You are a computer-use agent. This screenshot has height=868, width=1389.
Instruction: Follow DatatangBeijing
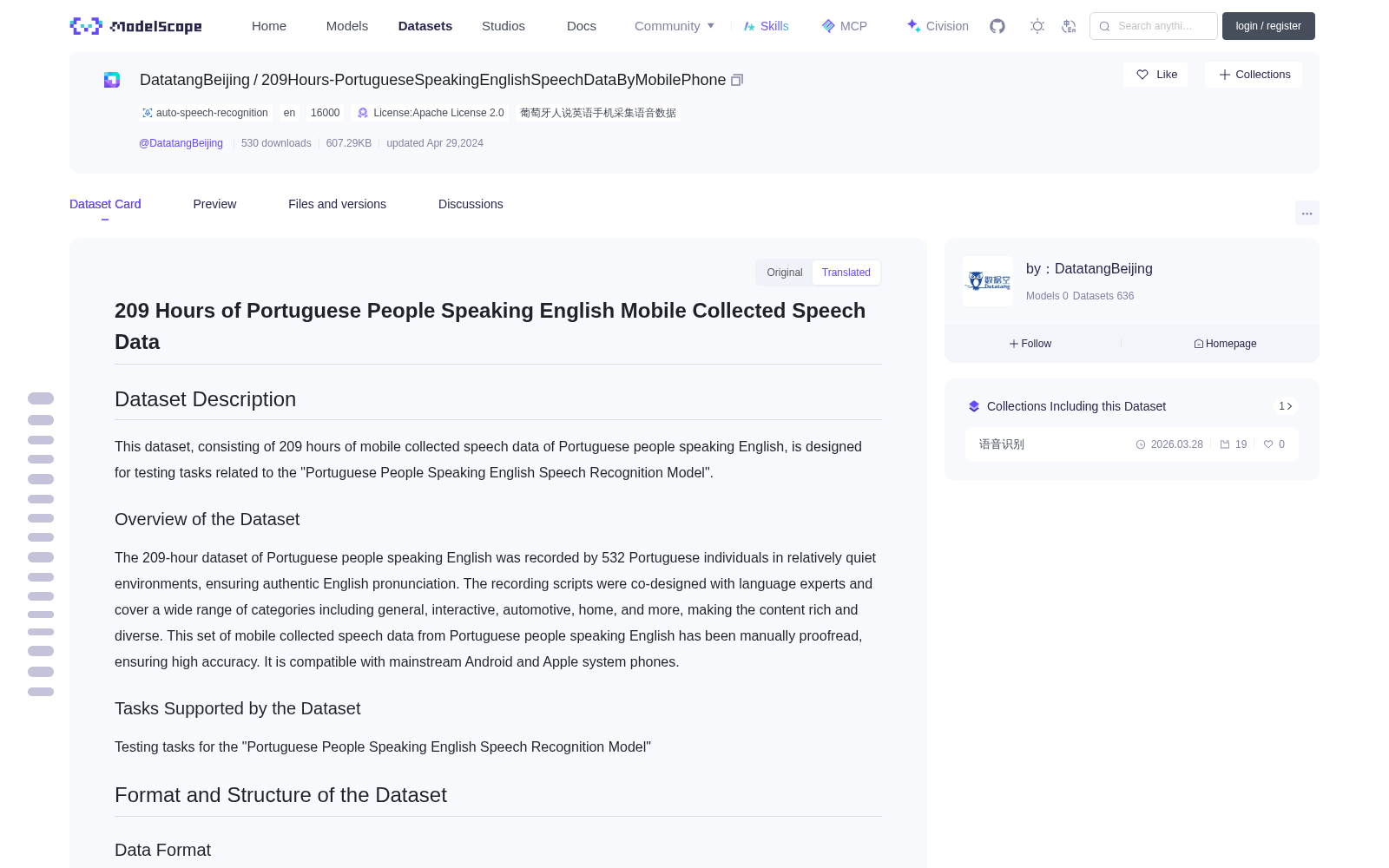coord(1030,344)
